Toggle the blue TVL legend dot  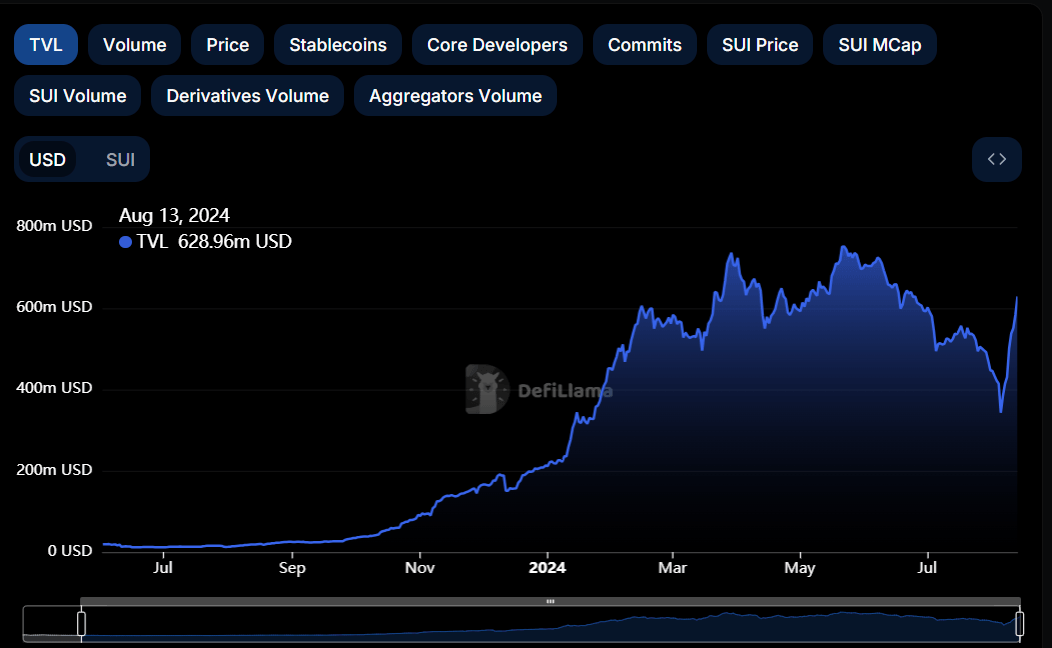pos(124,241)
